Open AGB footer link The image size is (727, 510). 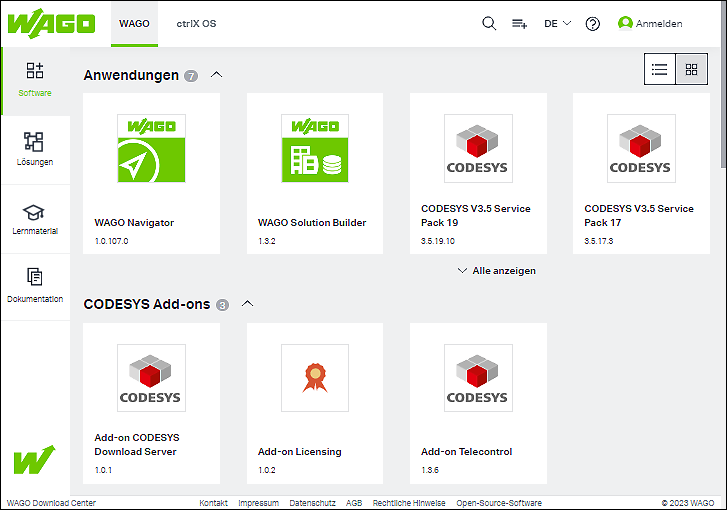coord(354,503)
